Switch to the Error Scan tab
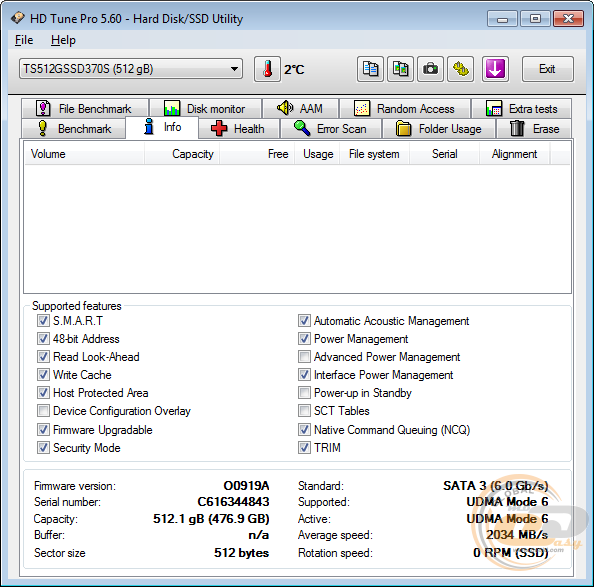The width and height of the screenshot is (594, 587). coord(331,129)
